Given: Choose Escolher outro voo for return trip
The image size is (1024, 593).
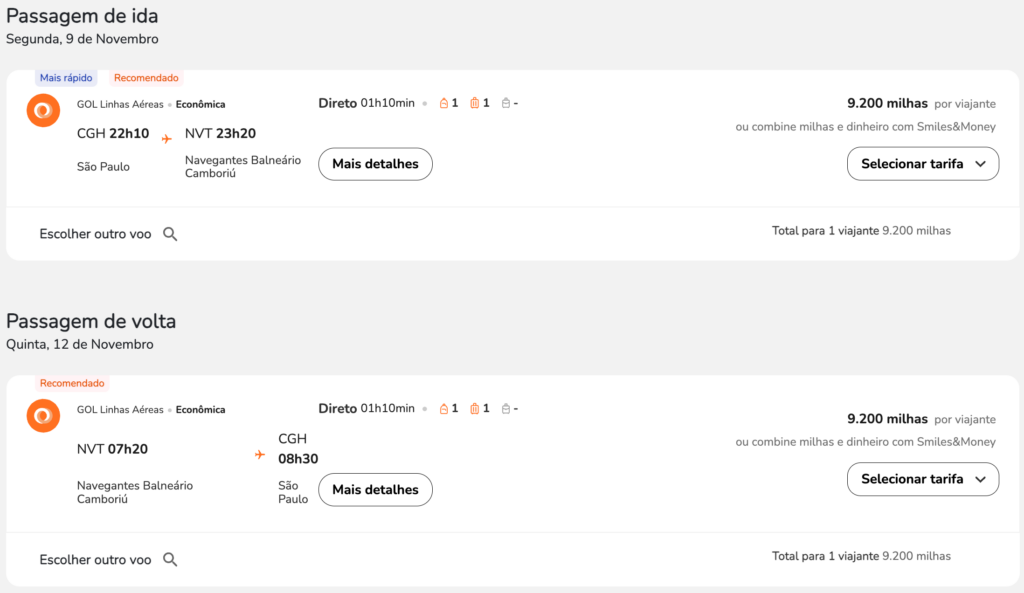Looking at the screenshot, I should (95, 560).
